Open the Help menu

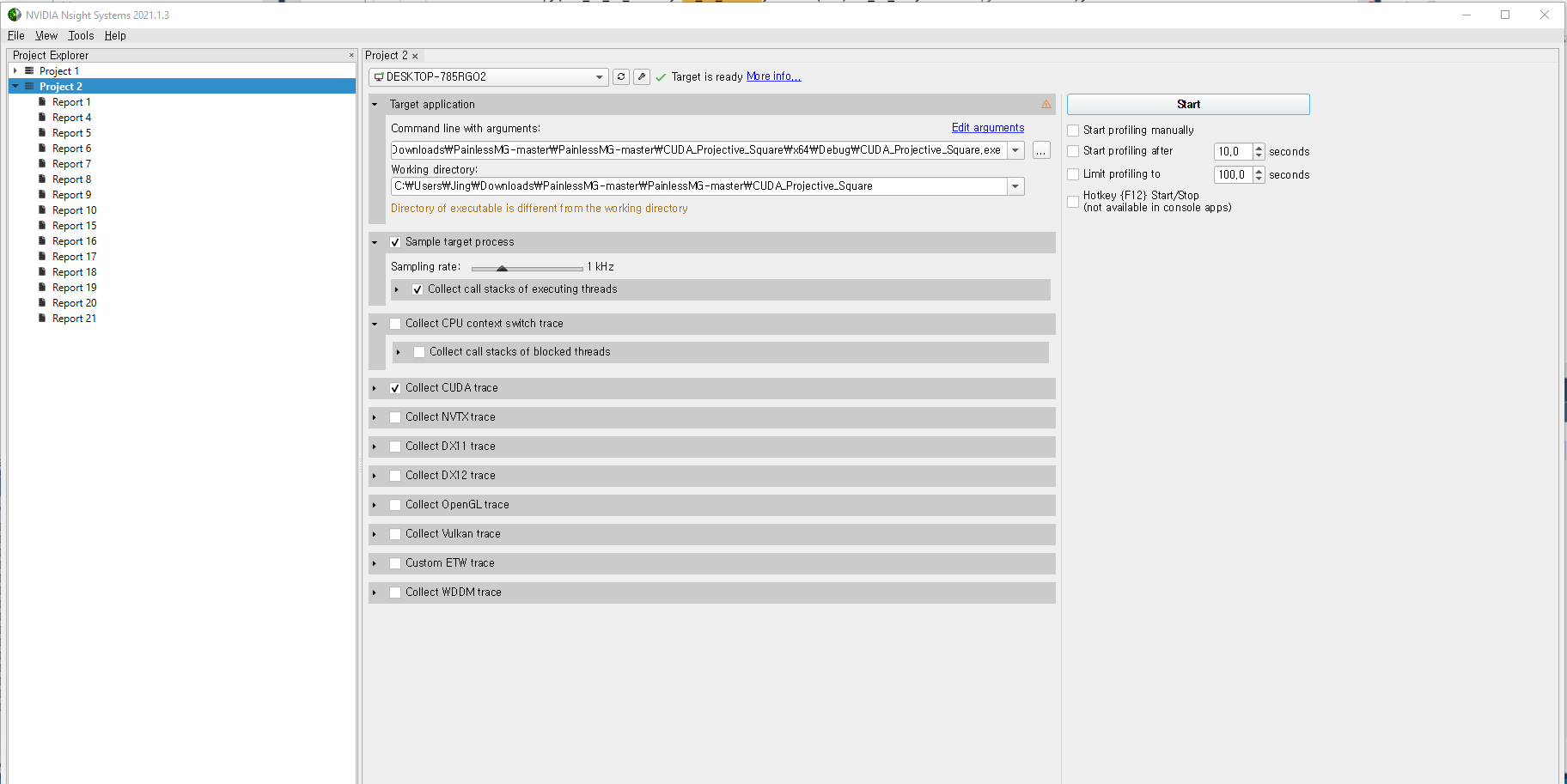[115, 35]
